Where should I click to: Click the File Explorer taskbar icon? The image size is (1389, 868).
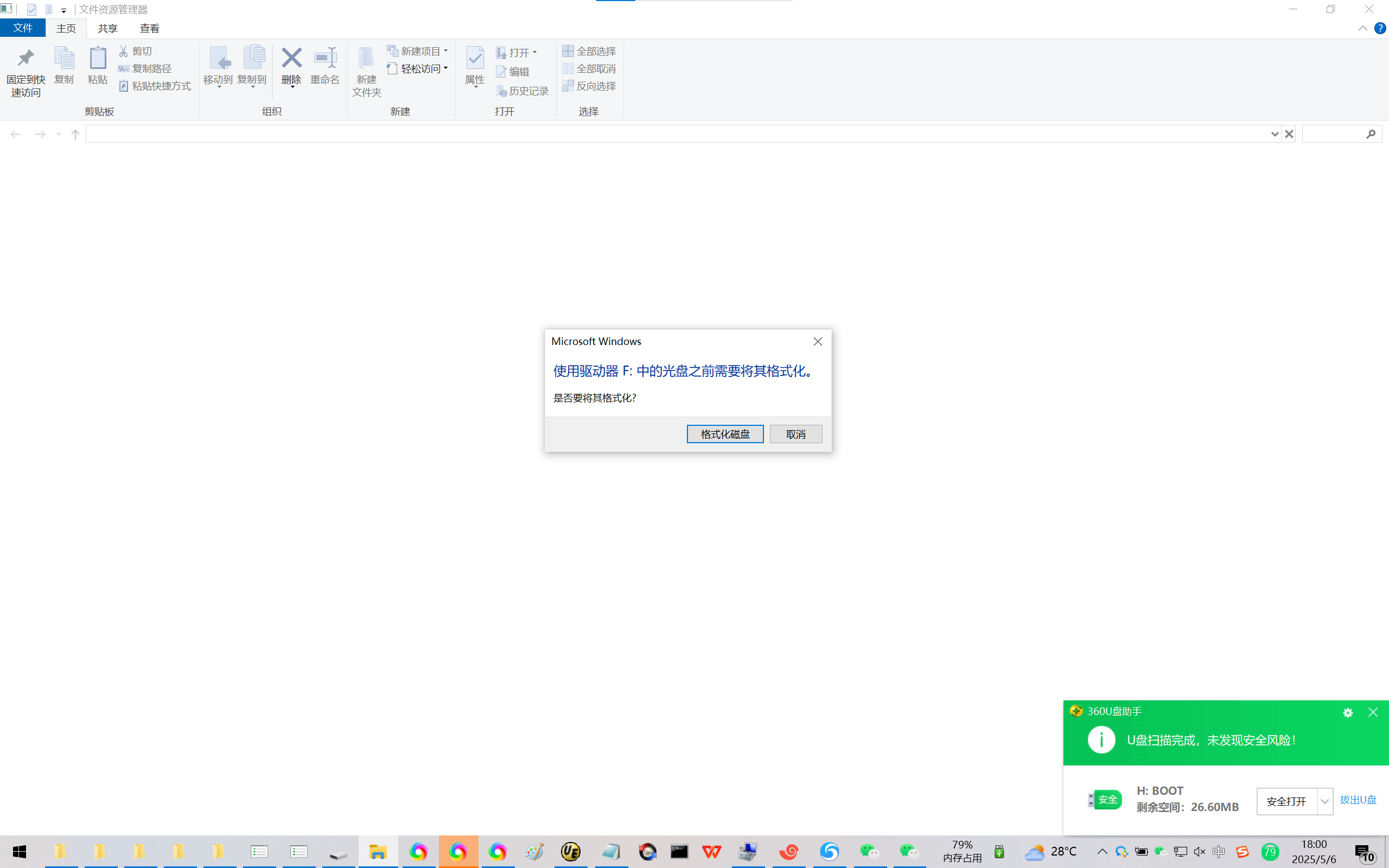(x=378, y=851)
